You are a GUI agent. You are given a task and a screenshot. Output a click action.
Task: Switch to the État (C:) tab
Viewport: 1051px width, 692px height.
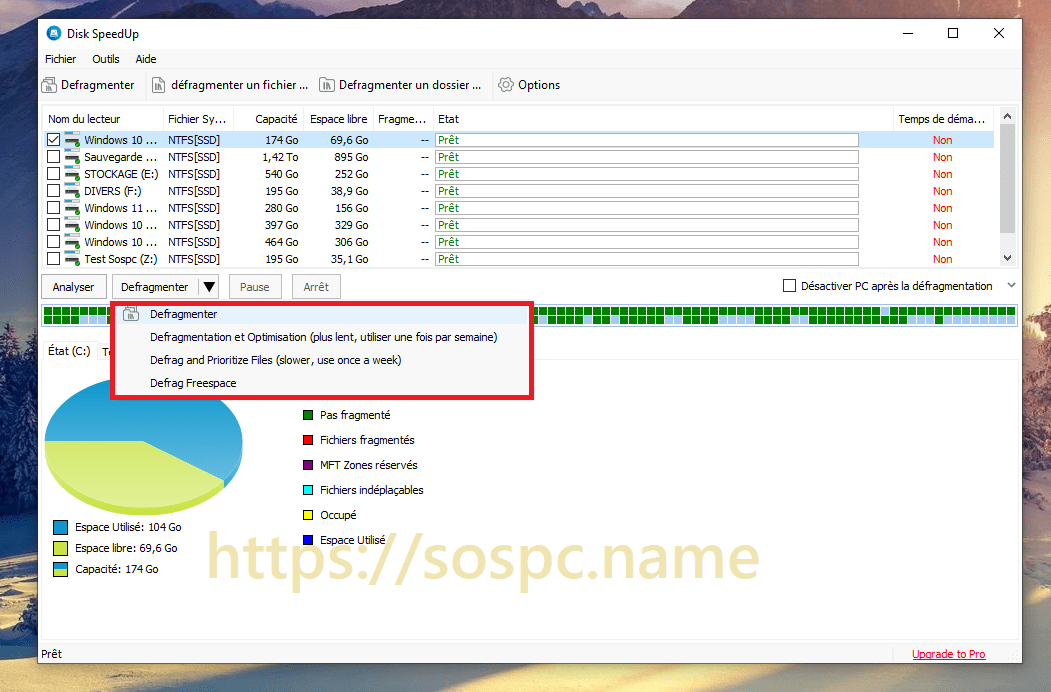(x=69, y=351)
